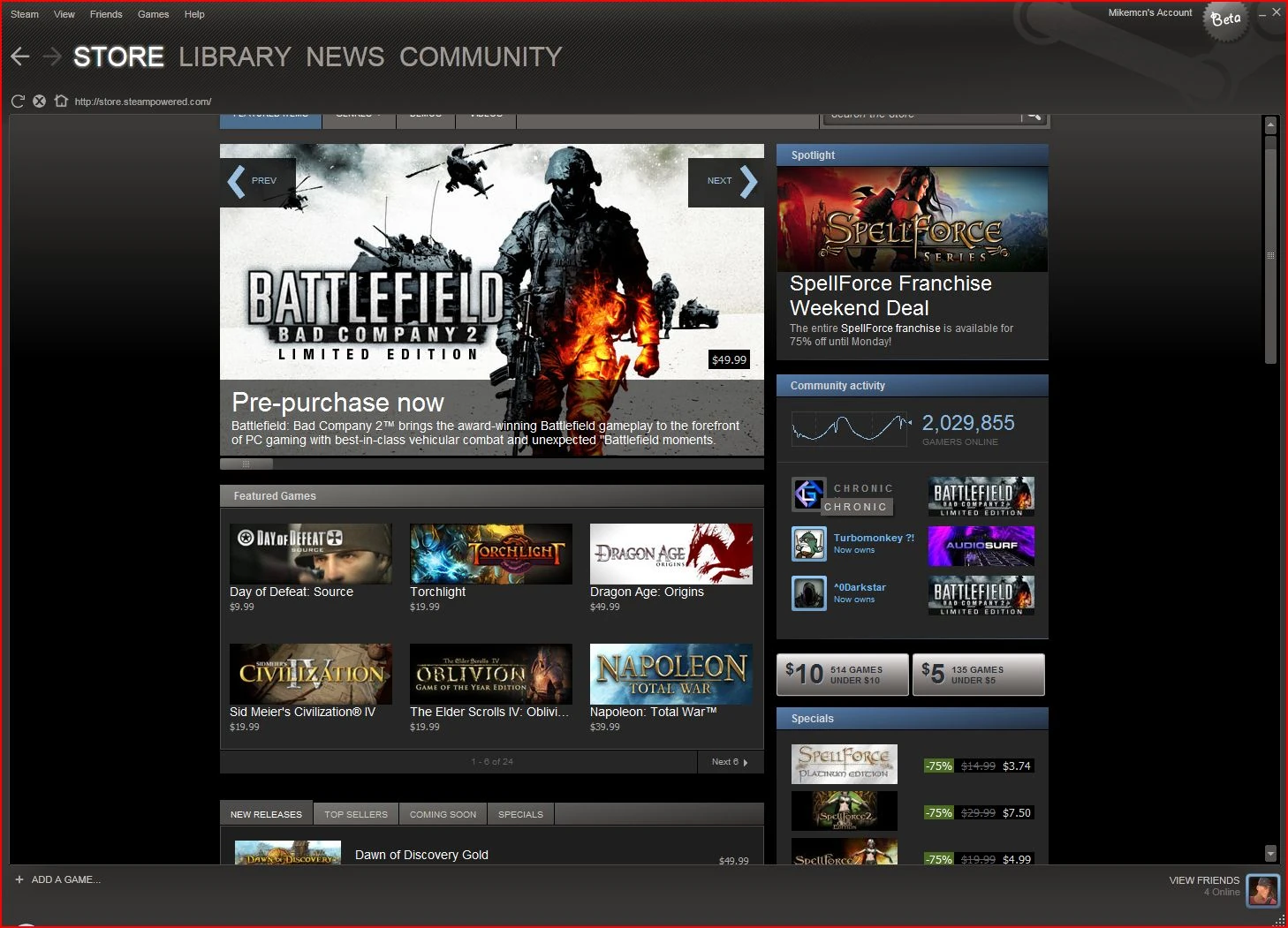Open the View menu

click(64, 14)
